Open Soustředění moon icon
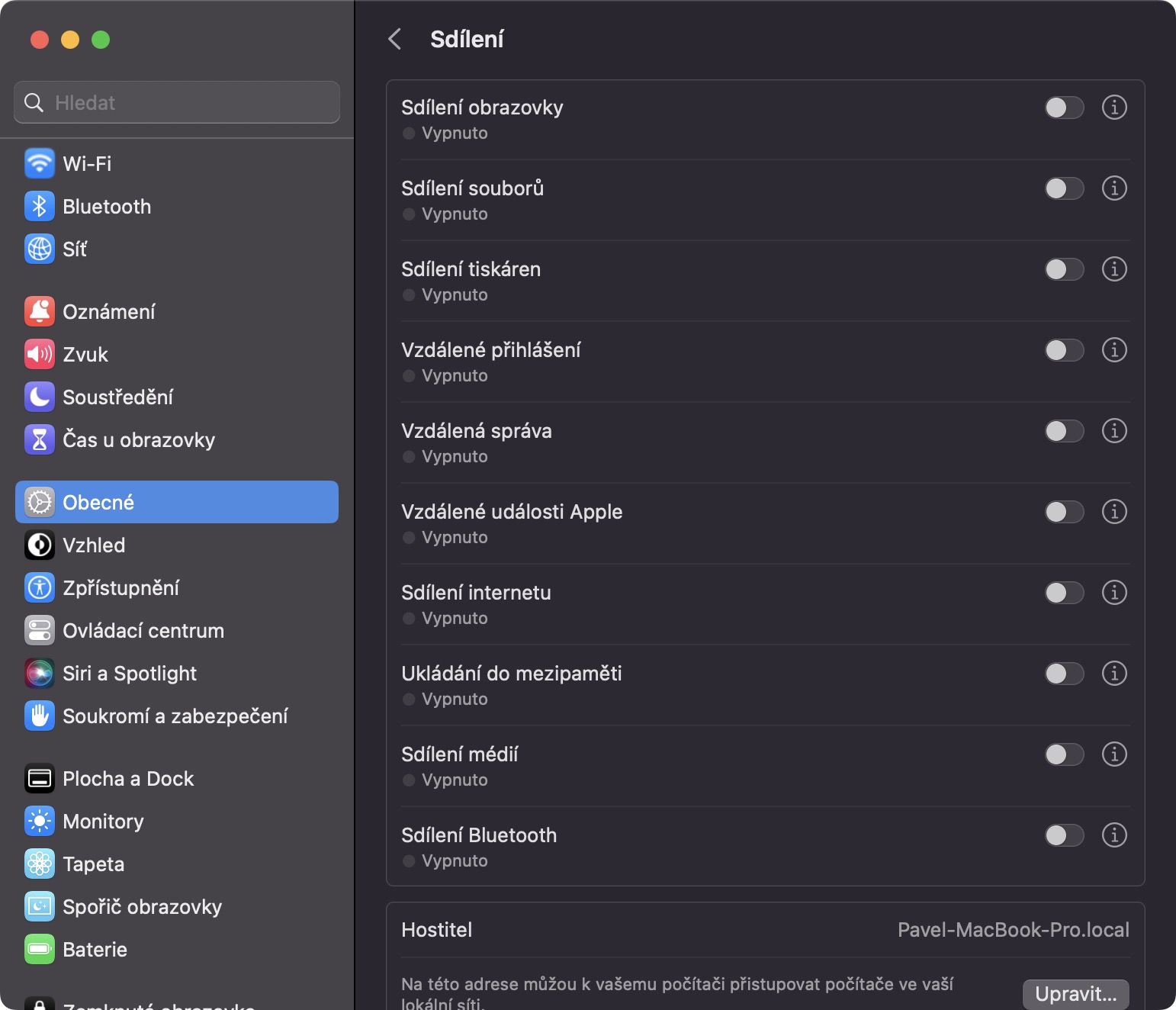1176x1010 pixels. [40, 397]
